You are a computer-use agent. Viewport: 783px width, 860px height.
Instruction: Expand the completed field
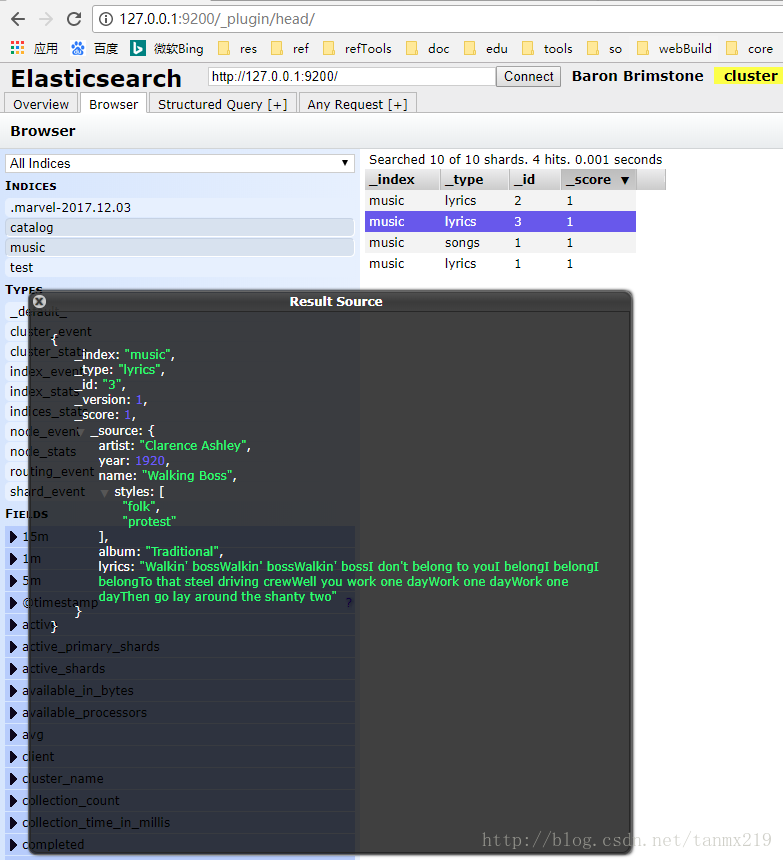pos(14,844)
